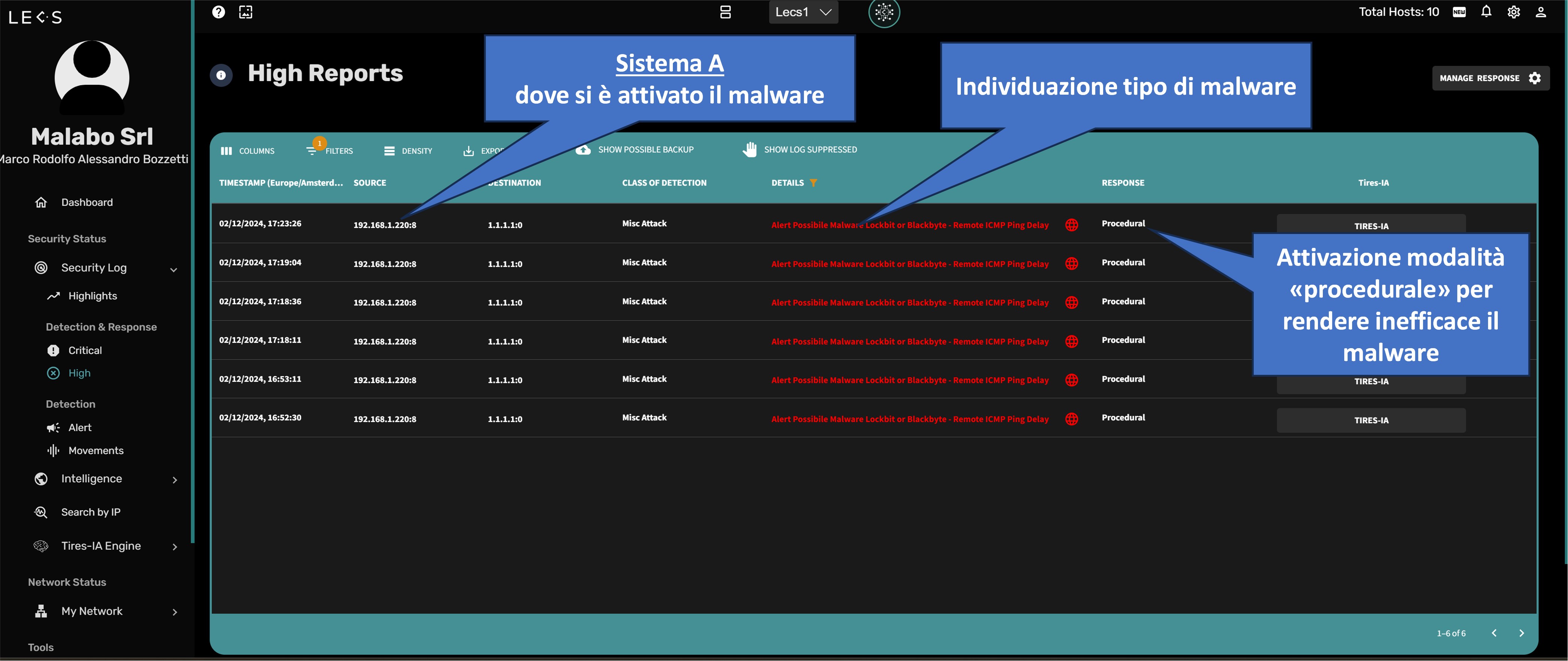Click the DETAILS column filter funnel icon
This screenshot has height=661, width=1568.
[813, 183]
